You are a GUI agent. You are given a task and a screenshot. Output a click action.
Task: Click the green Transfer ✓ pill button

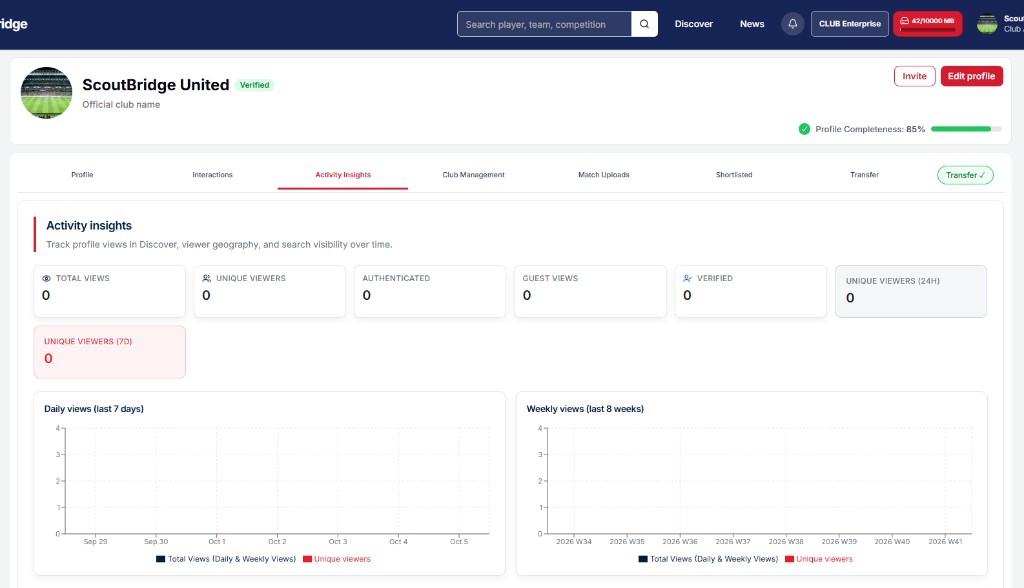965,175
